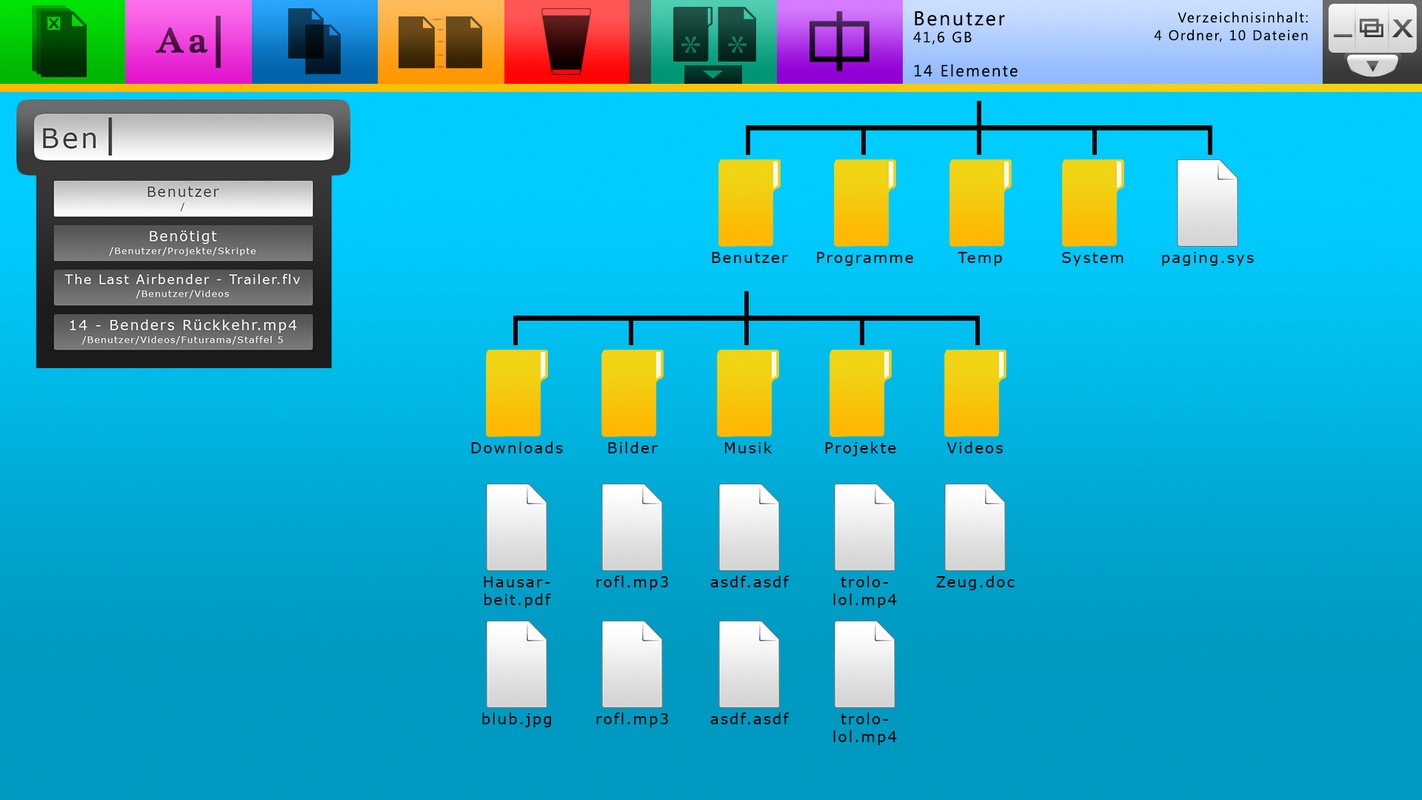Click the blue copy files icon
The image size is (1422, 800).
pos(314,42)
